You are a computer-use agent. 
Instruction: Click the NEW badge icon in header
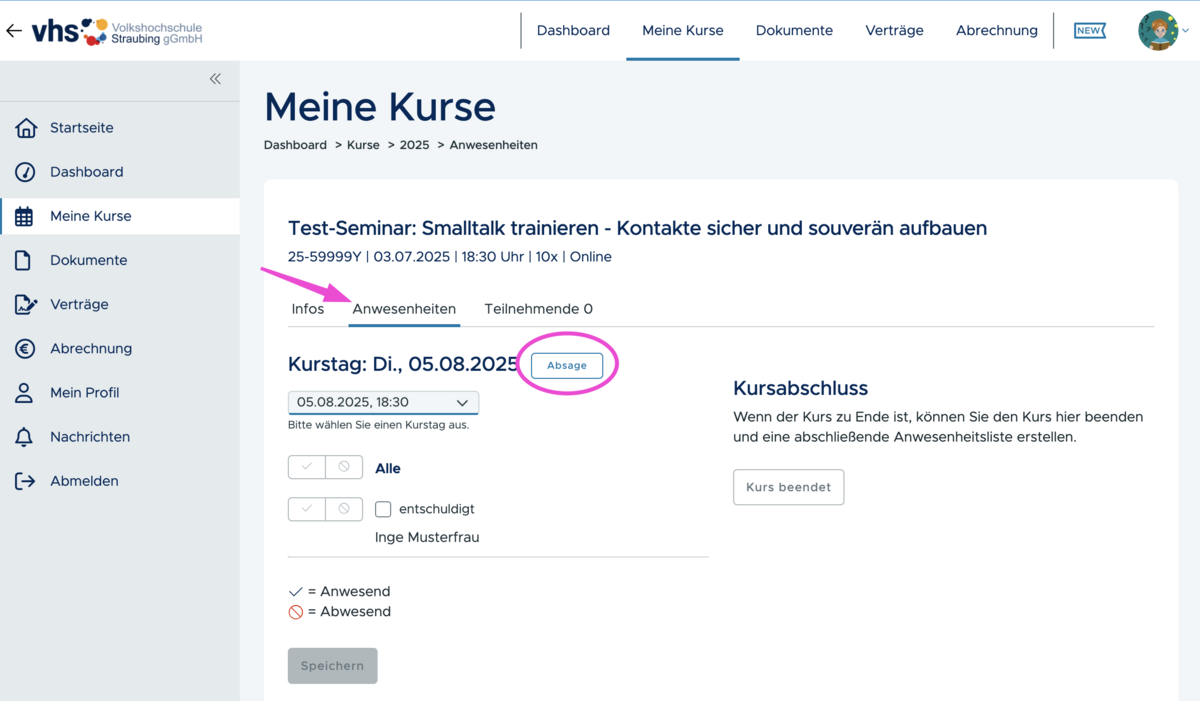point(1089,31)
